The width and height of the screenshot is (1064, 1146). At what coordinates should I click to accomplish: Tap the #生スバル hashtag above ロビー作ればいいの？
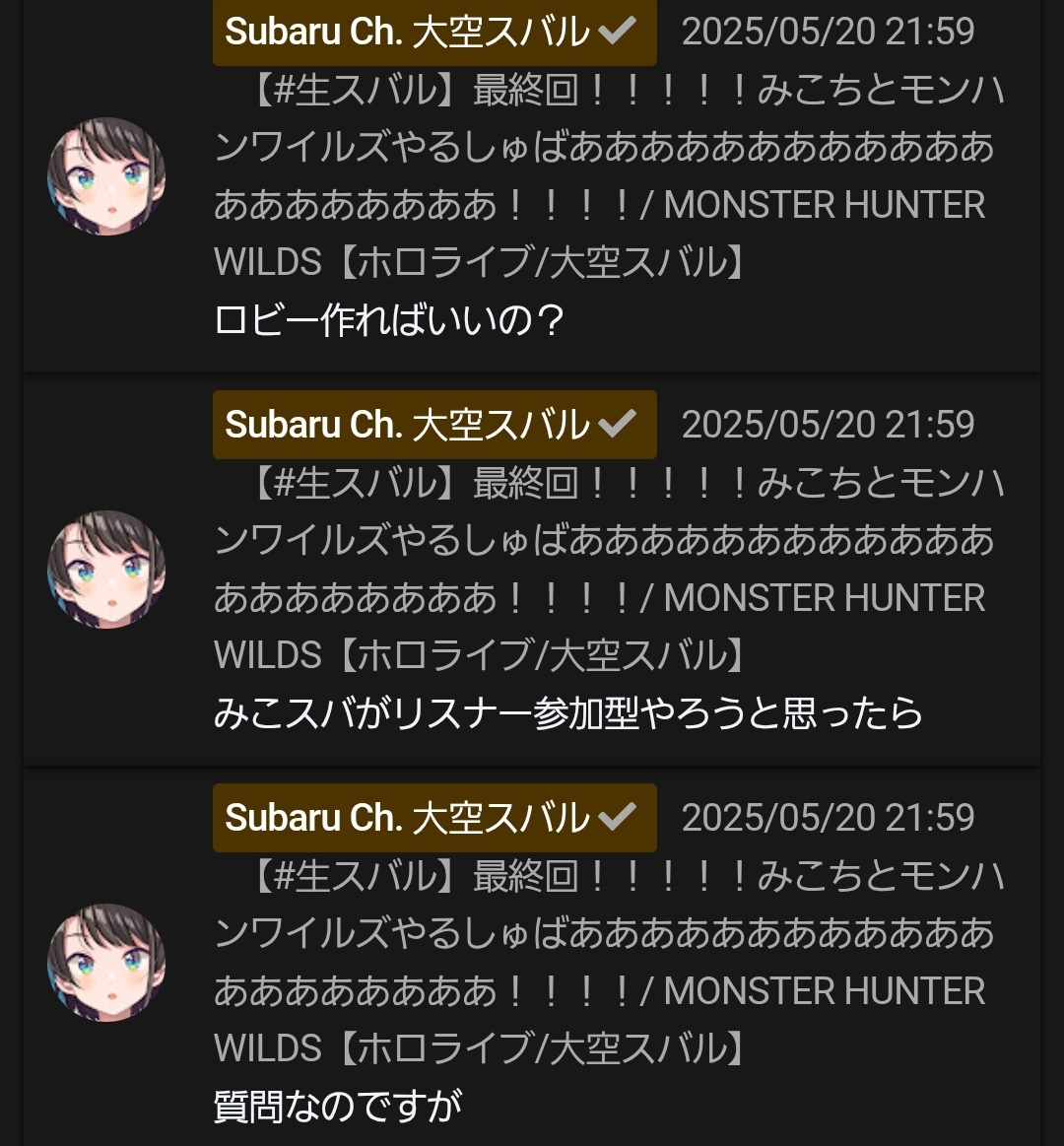(355, 92)
